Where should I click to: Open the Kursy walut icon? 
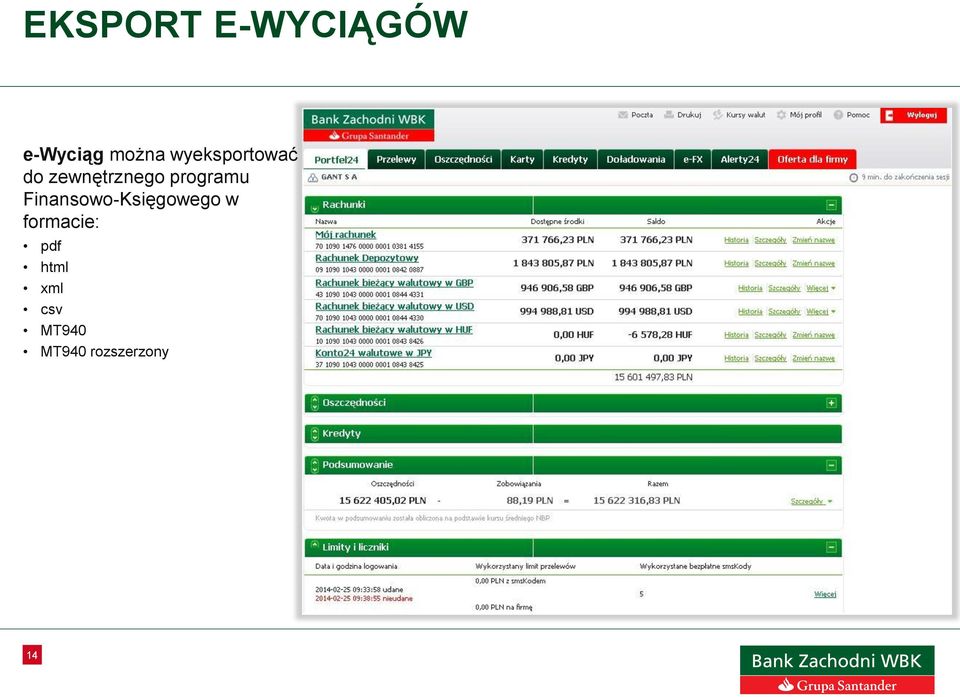718,115
